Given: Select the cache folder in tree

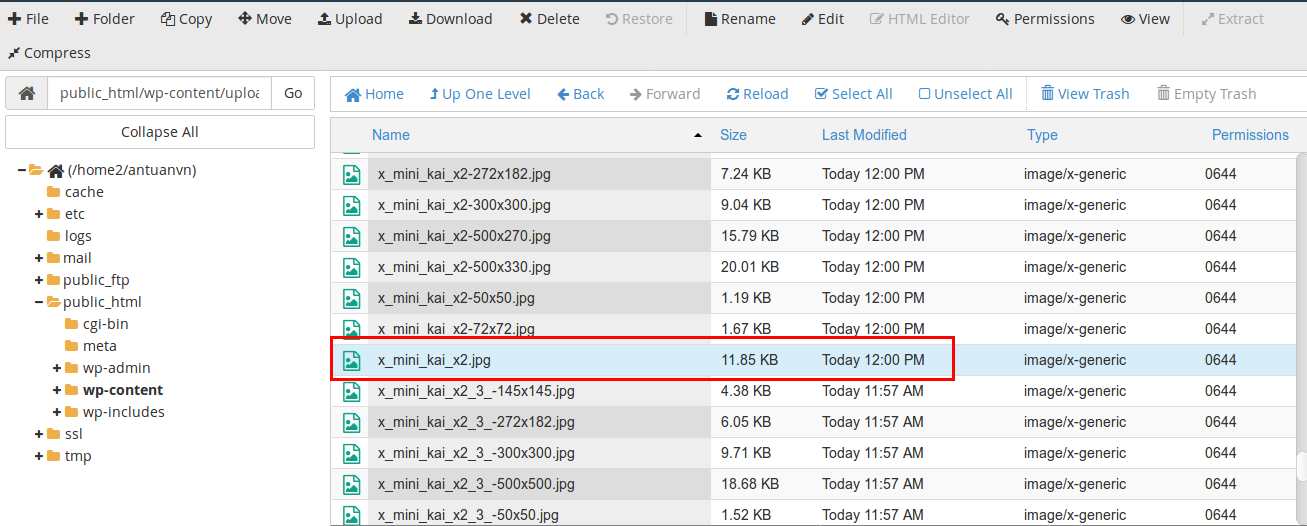Looking at the screenshot, I should coord(84,192).
